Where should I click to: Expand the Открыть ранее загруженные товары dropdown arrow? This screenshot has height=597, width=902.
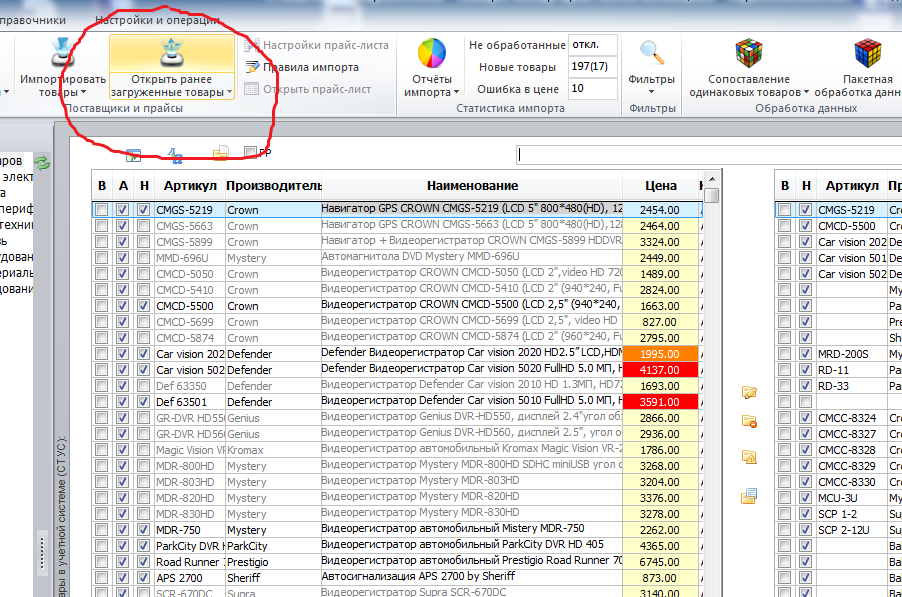click(230, 93)
